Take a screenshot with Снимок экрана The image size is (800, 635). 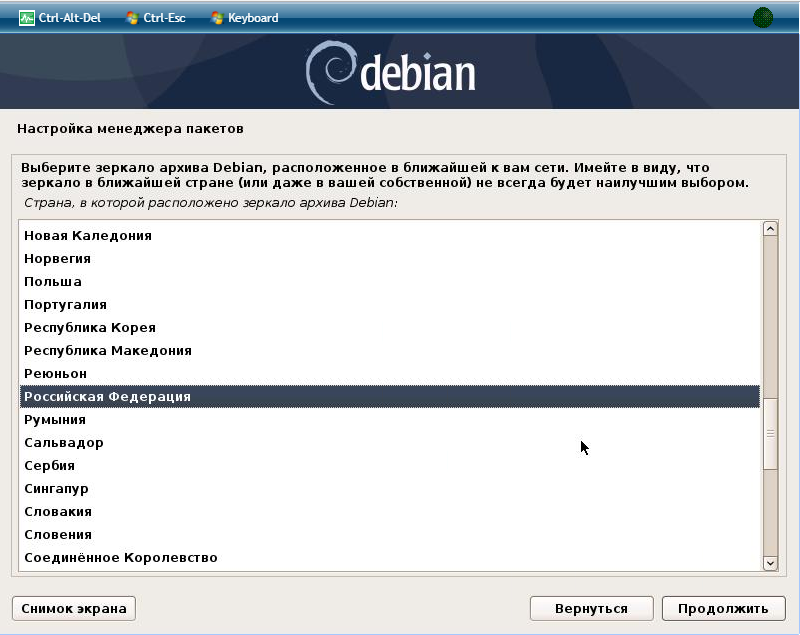[x=74, y=608]
